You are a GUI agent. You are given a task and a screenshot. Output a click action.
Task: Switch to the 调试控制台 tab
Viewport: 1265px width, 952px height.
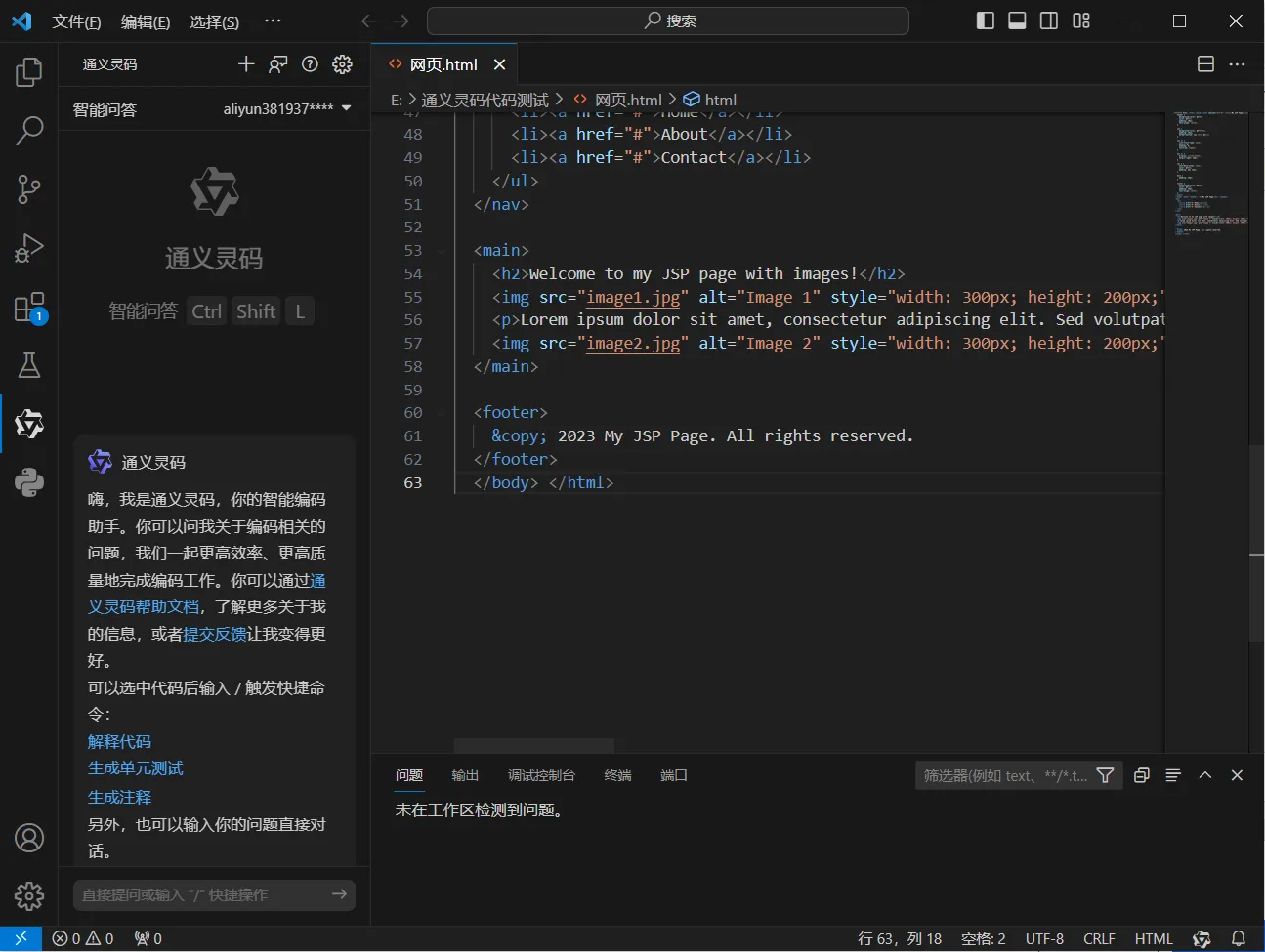pyautogui.click(x=541, y=775)
